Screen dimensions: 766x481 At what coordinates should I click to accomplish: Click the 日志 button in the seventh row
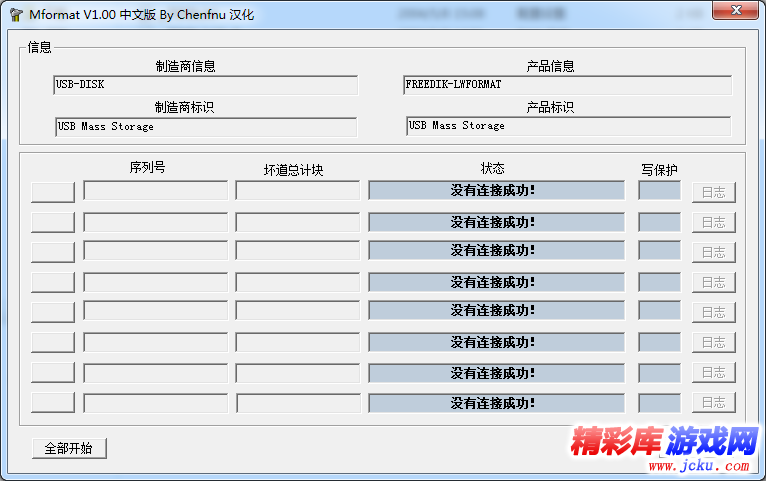click(714, 373)
